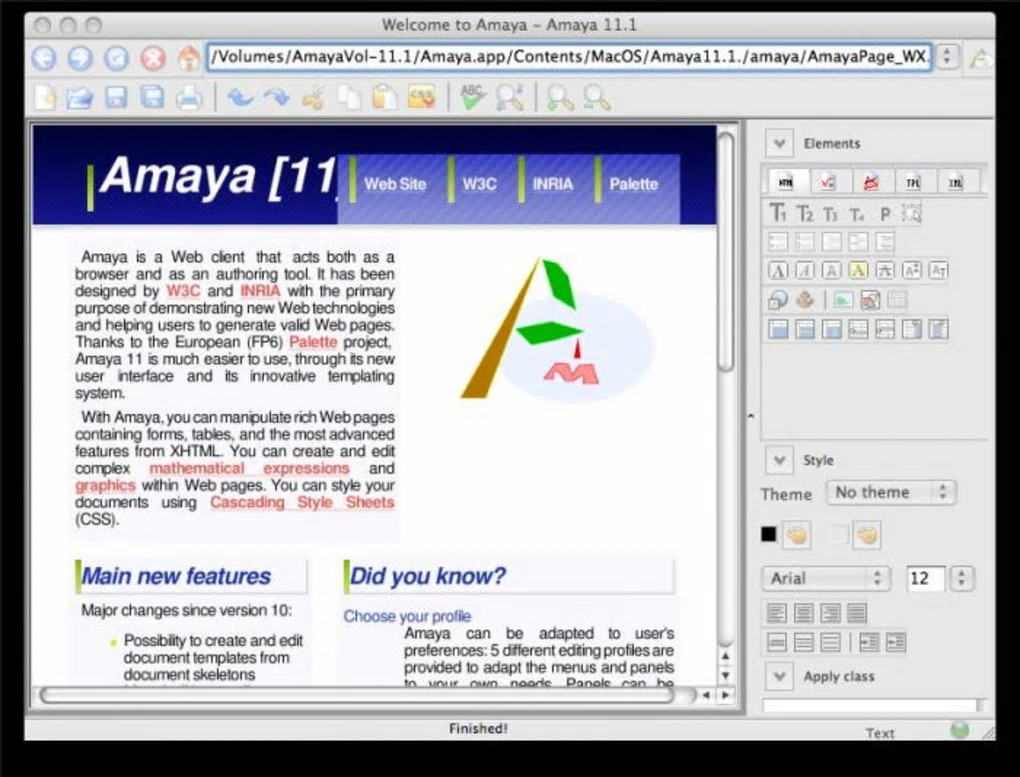
Task: Zoom in with the plus magnifier
Action: click(x=560, y=98)
